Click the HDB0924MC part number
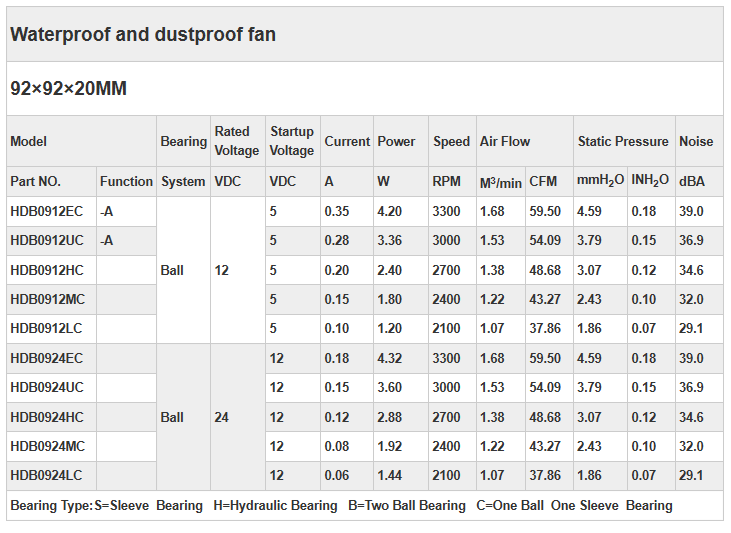This screenshot has height=533, width=731. (47, 446)
